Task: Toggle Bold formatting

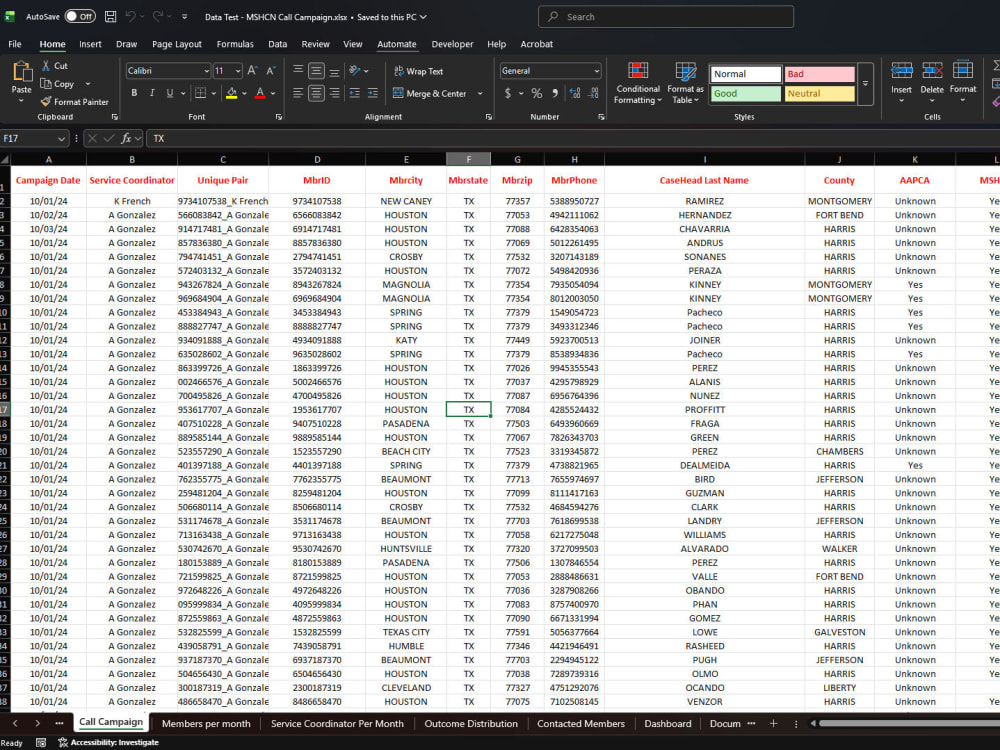Action: tap(134, 93)
